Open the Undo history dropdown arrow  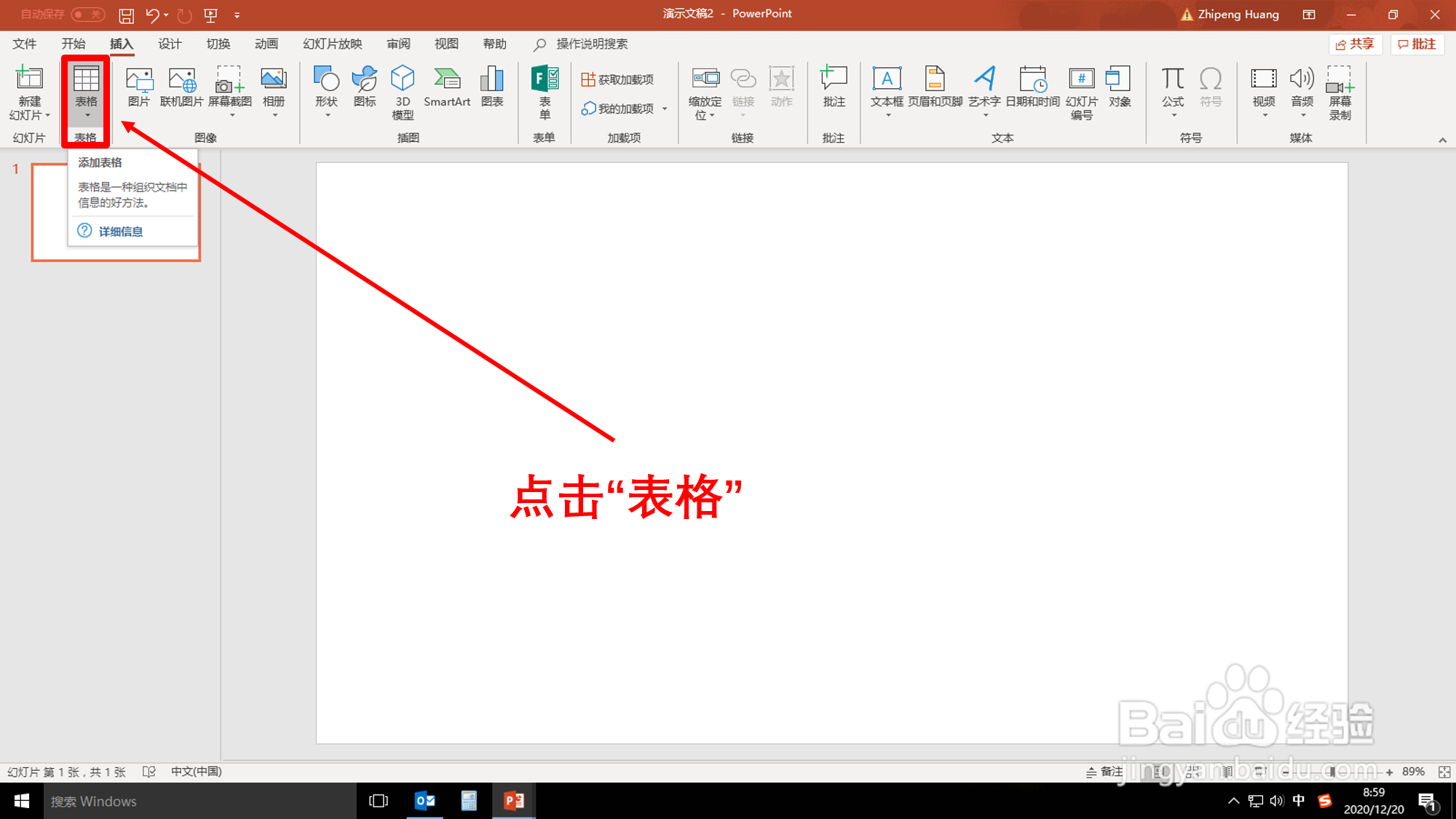tap(166, 15)
